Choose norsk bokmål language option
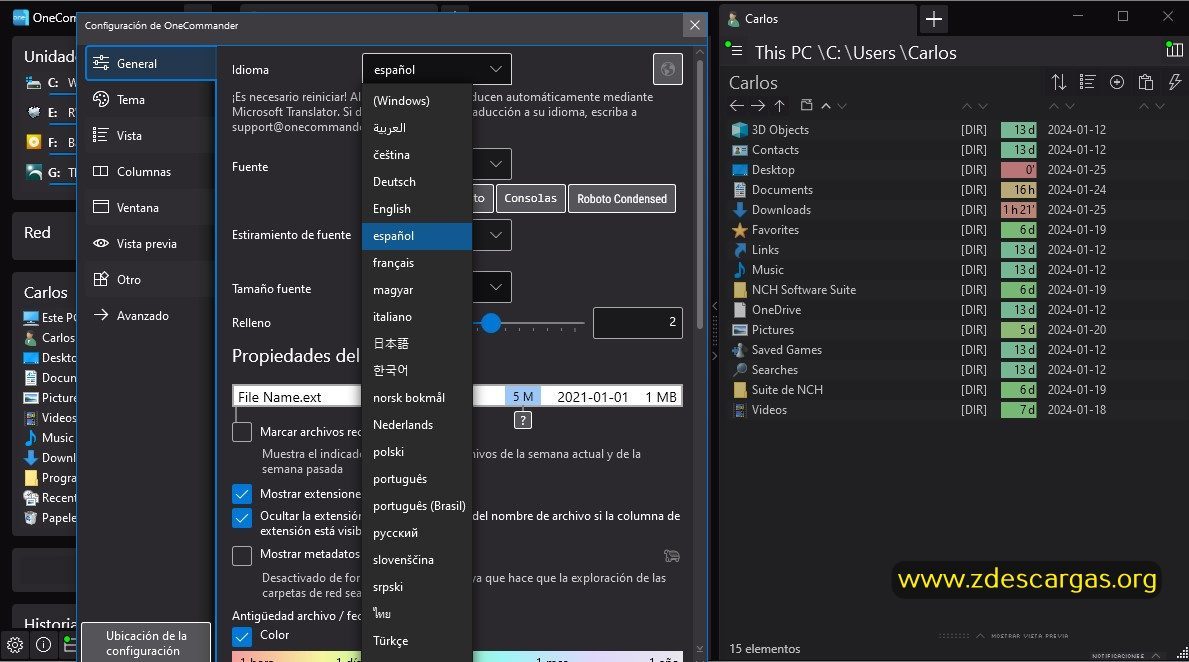1189x662 pixels. pyautogui.click(x=417, y=397)
